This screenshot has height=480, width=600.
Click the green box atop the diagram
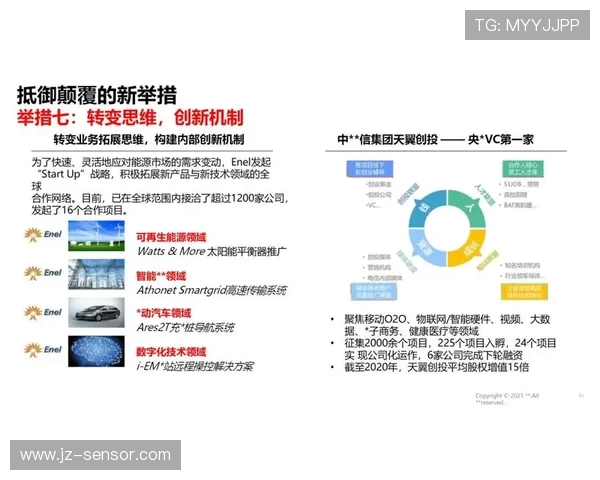pyautogui.click(x=523, y=169)
